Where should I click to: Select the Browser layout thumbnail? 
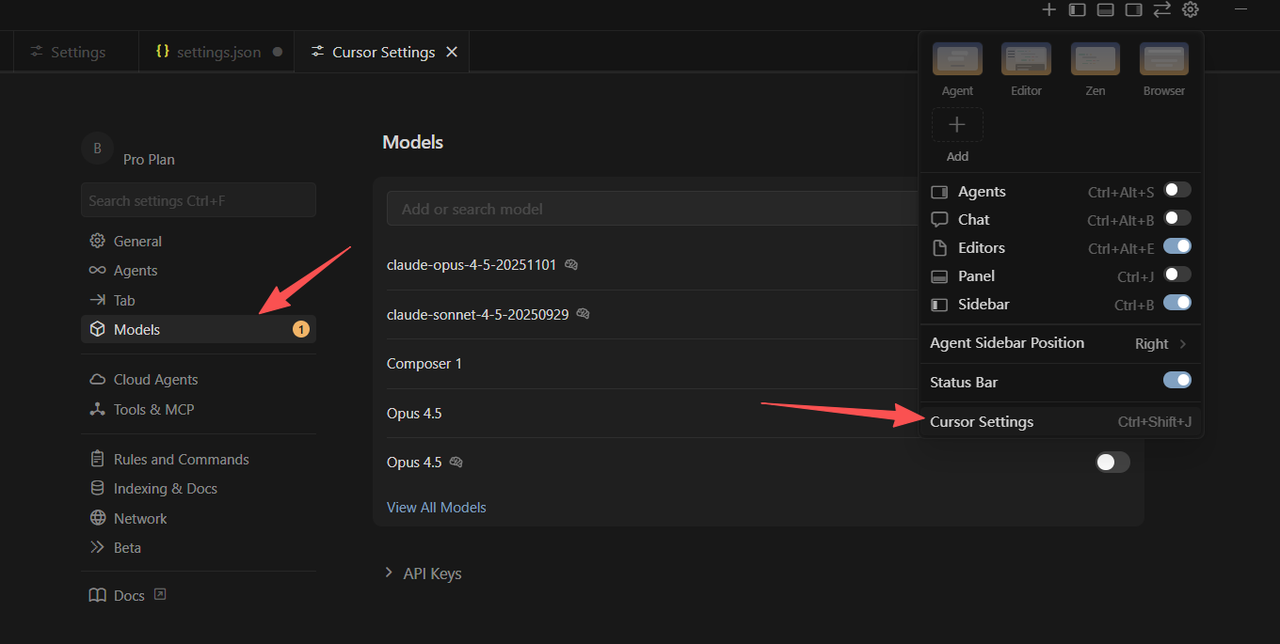(x=1164, y=59)
